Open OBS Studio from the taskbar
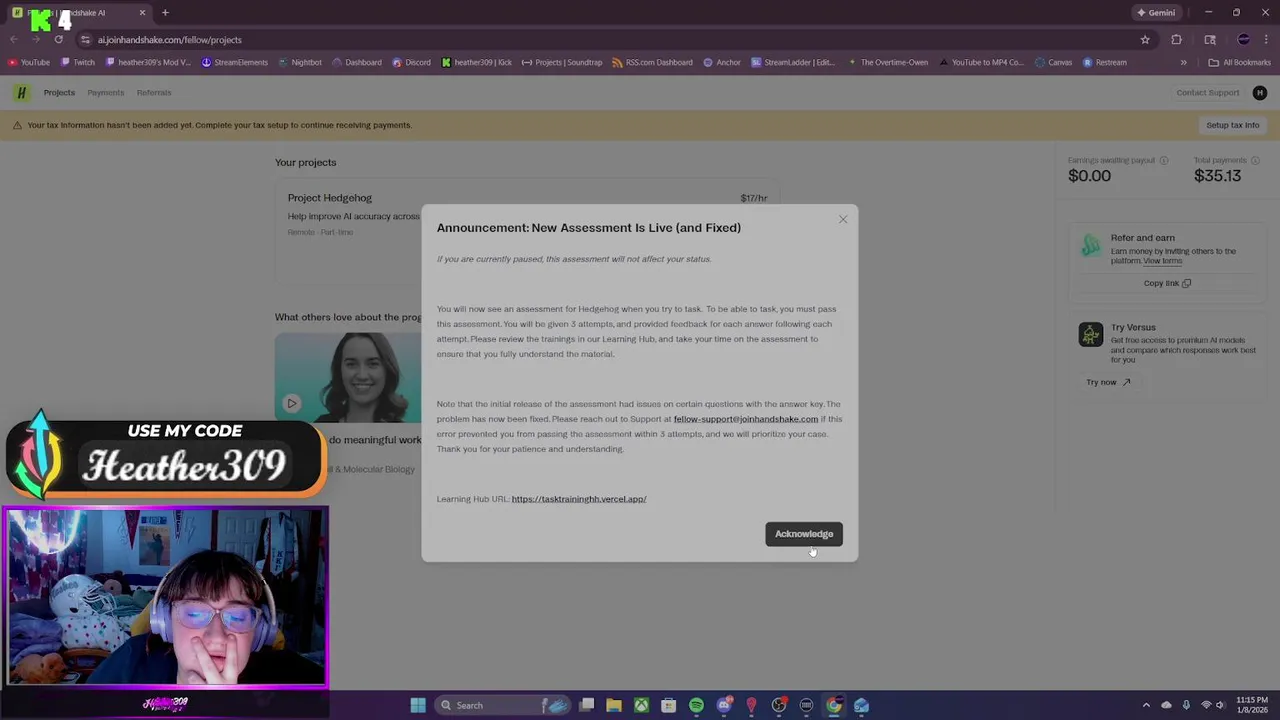This screenshot has width=1280, height=720. (779, 705)
